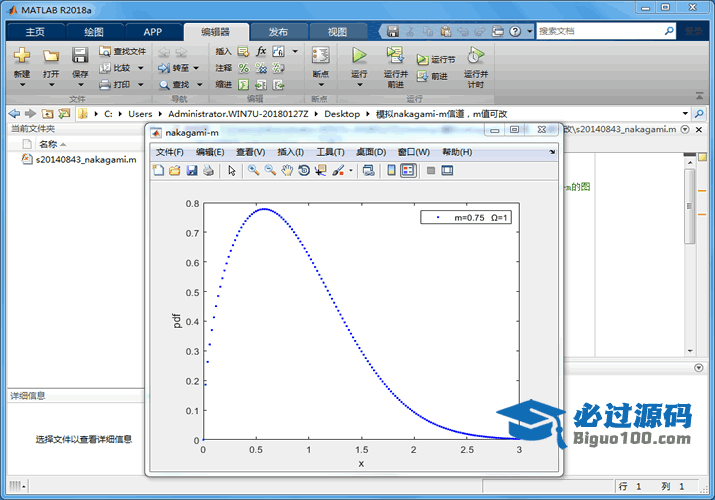Open 桌面(D) menu in the figure window
The height and width of the screenshot is (500, 715).
(371, 152)
